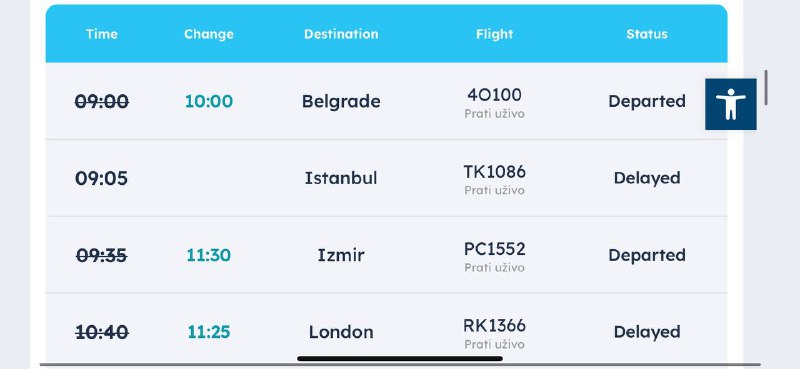Viewport: 800px width, 369px height.
Task: Tap the home indicator bar
Action: pos(400,359)
